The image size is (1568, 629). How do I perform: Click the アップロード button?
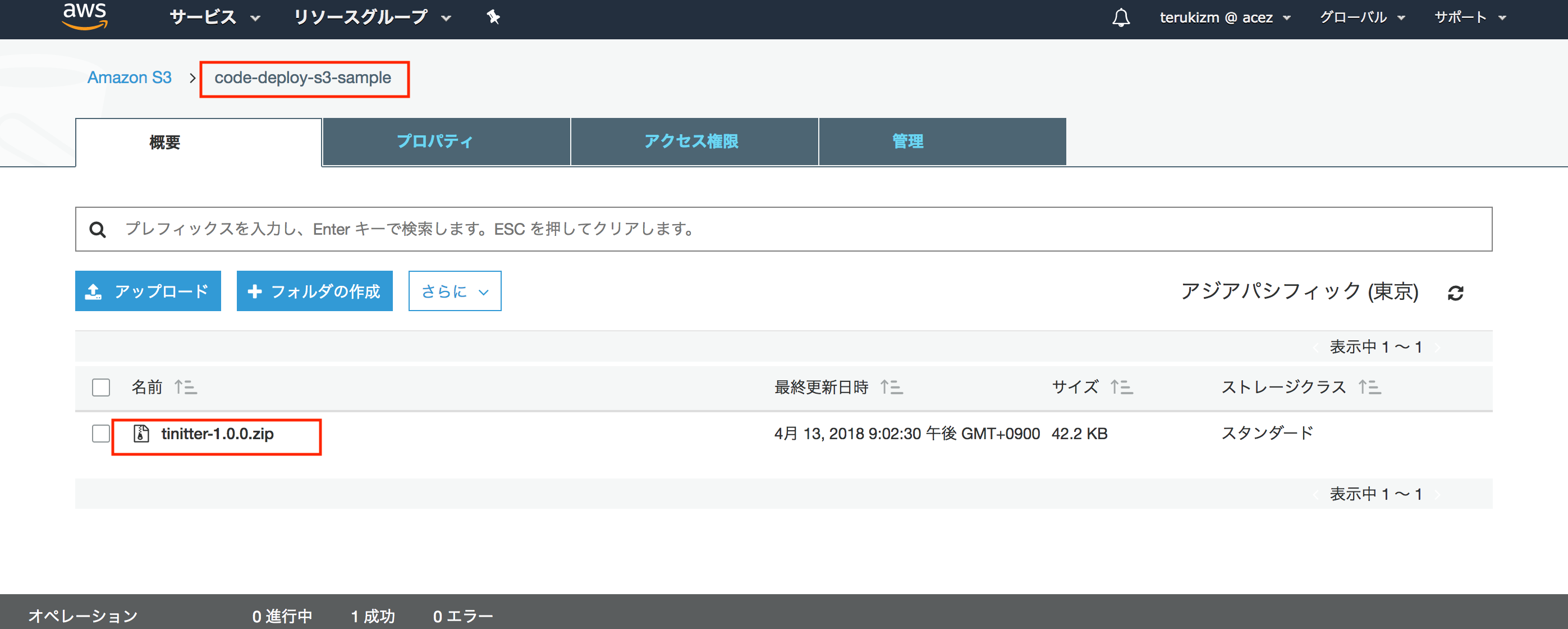point(148,291)
